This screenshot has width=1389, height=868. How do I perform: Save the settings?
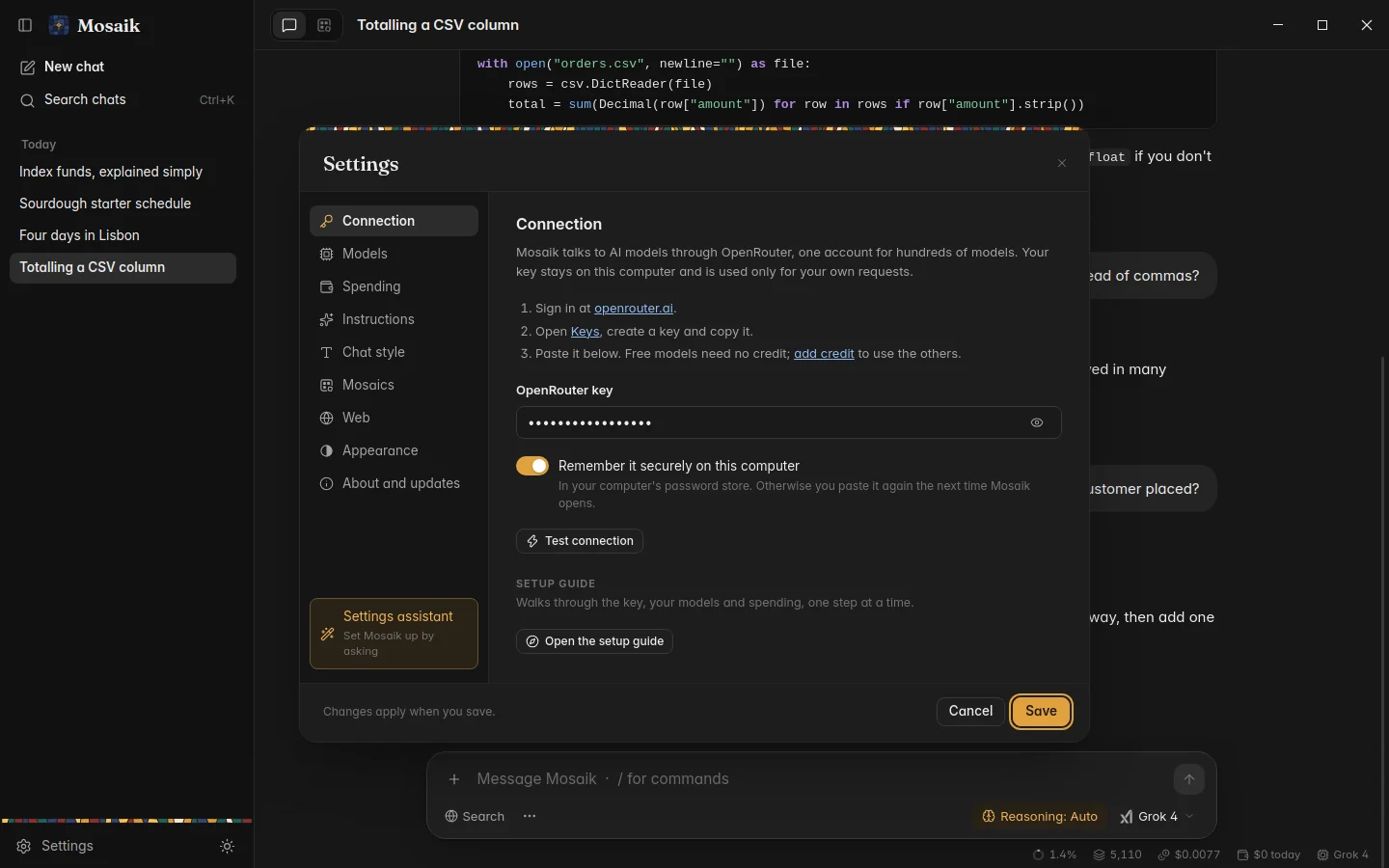pyautogui.click(x=1041, y=711)
